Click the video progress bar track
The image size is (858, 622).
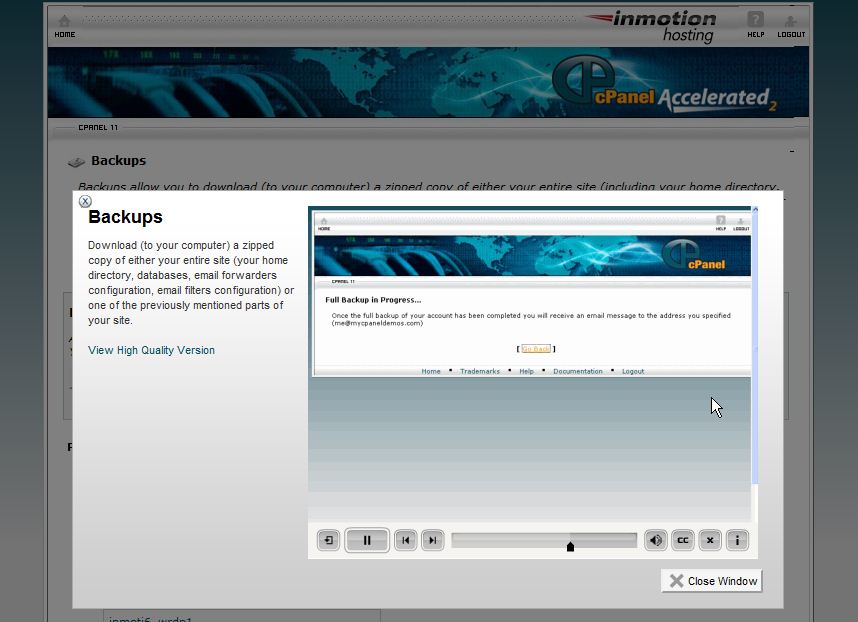(544, 540)
